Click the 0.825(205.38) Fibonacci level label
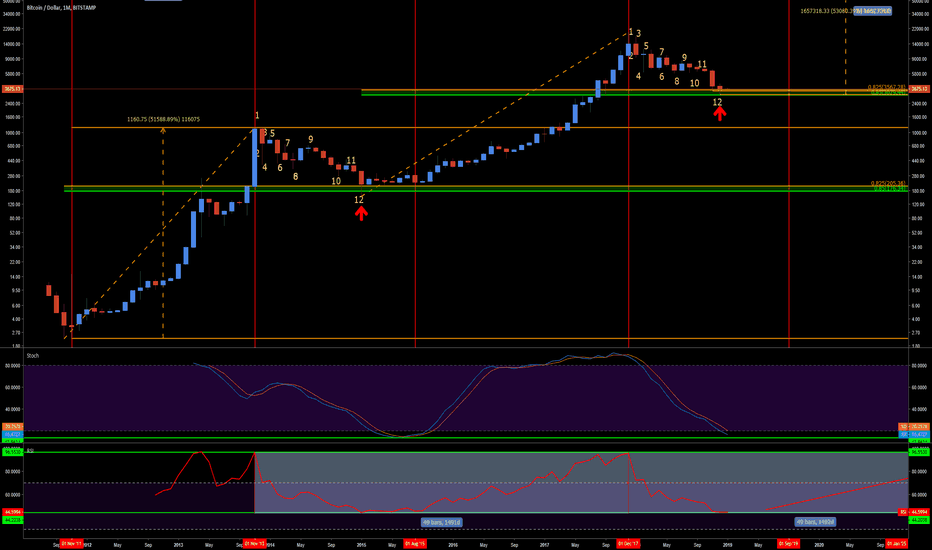Image resolution: width=932 pixels, height=550 pixels. tap(888, 183)
